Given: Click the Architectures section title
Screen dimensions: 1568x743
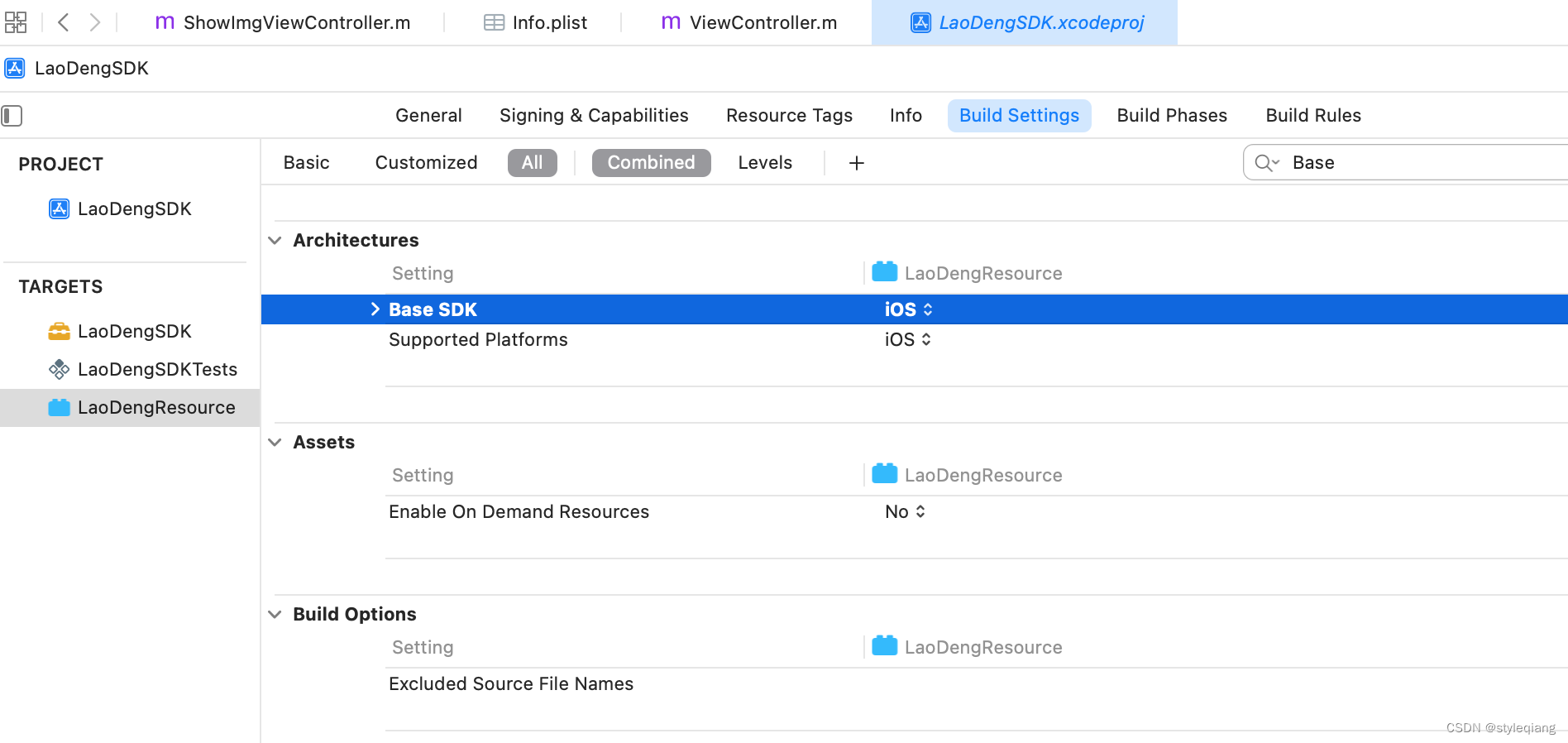Looking at the screenshot, I should [356, 240].
